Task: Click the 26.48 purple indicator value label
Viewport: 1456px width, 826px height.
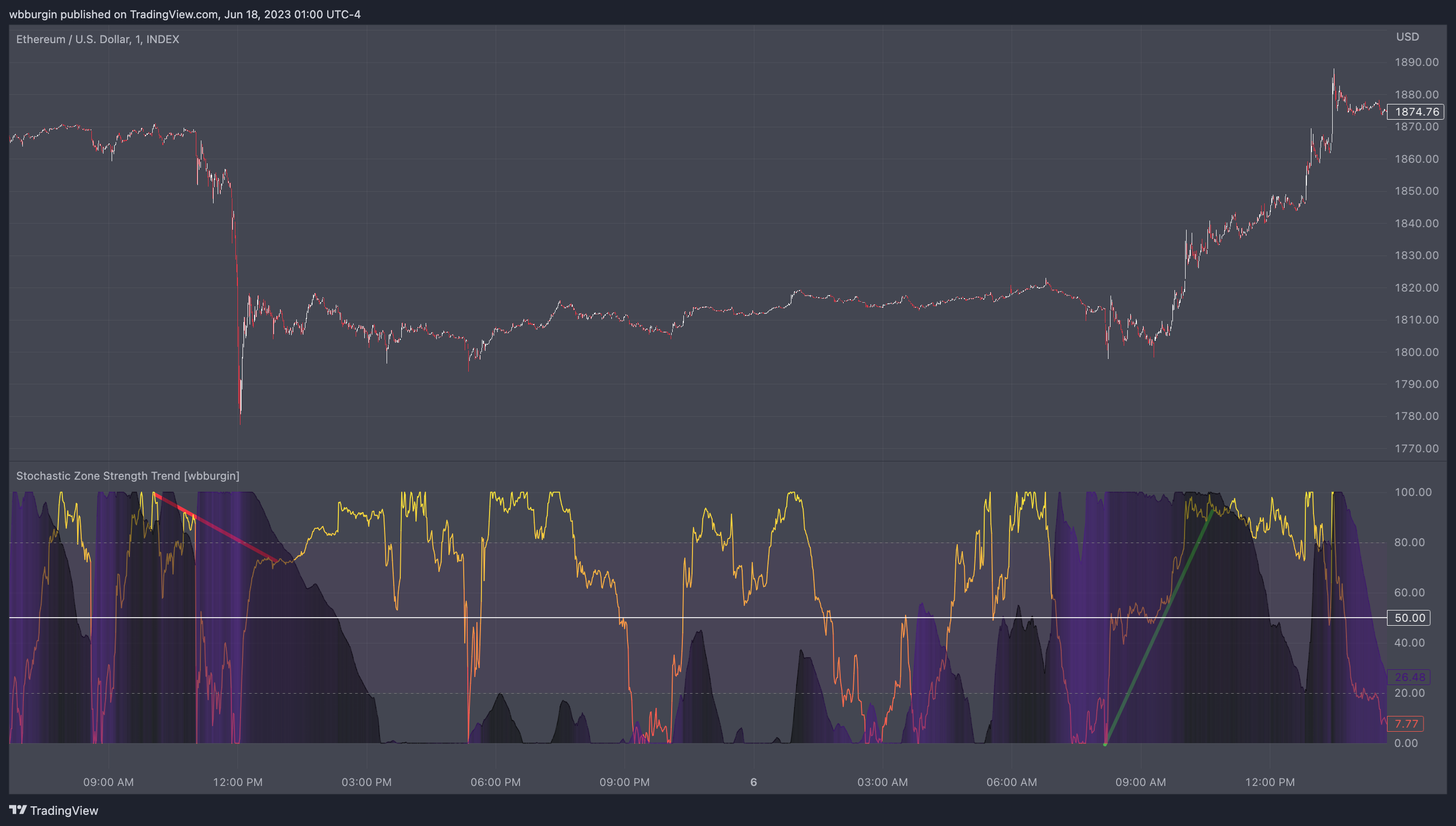Action: point(1409,677)
